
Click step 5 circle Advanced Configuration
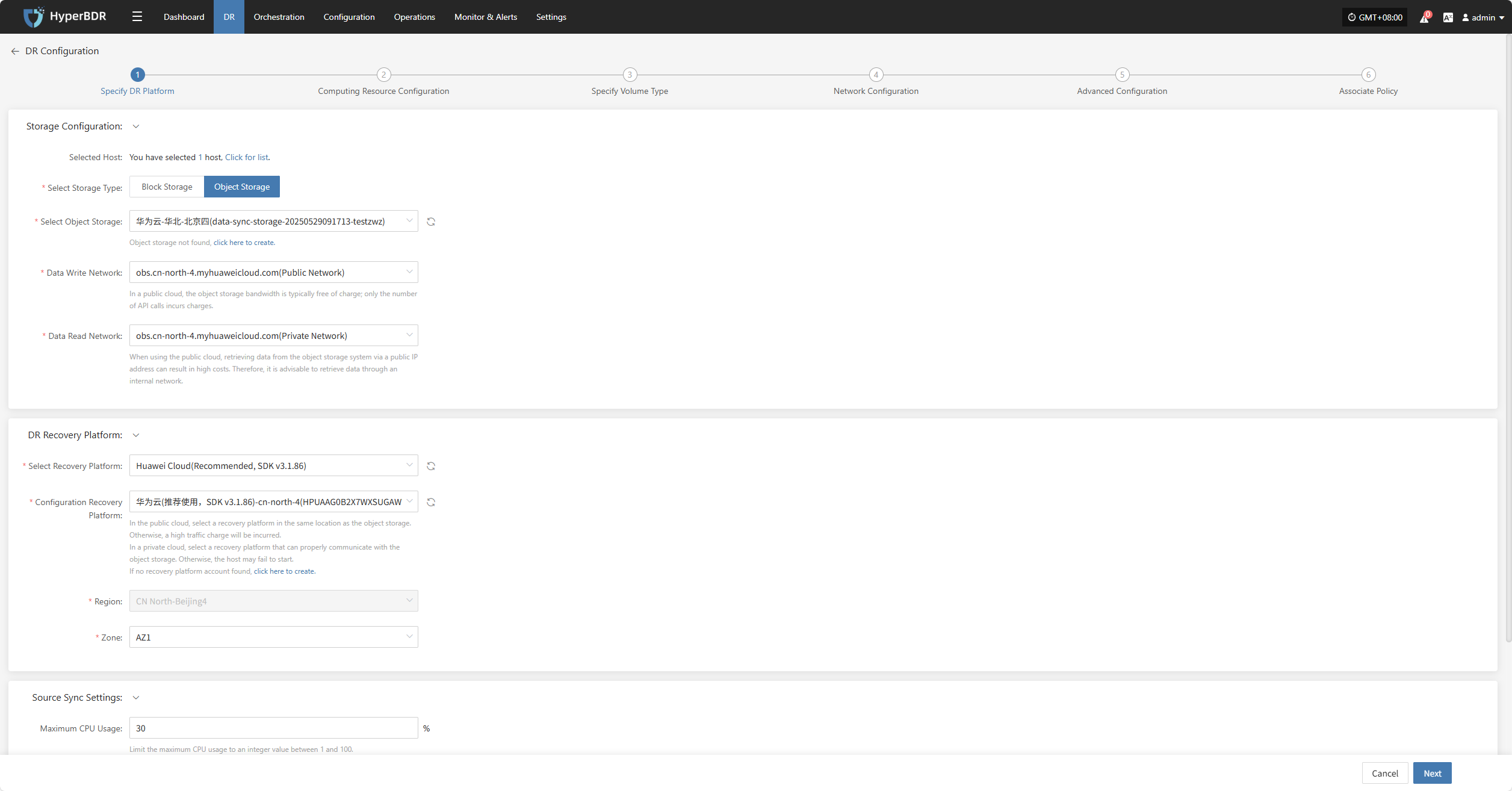[1122, 75]
